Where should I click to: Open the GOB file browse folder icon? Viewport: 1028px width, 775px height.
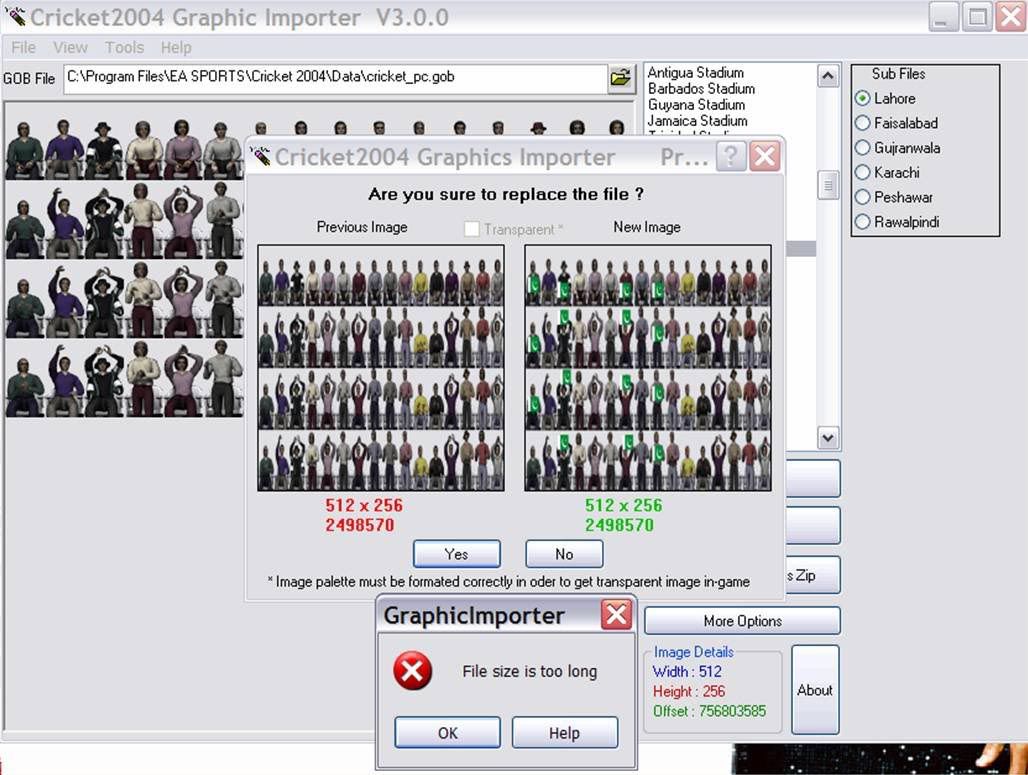coord(620,78)
